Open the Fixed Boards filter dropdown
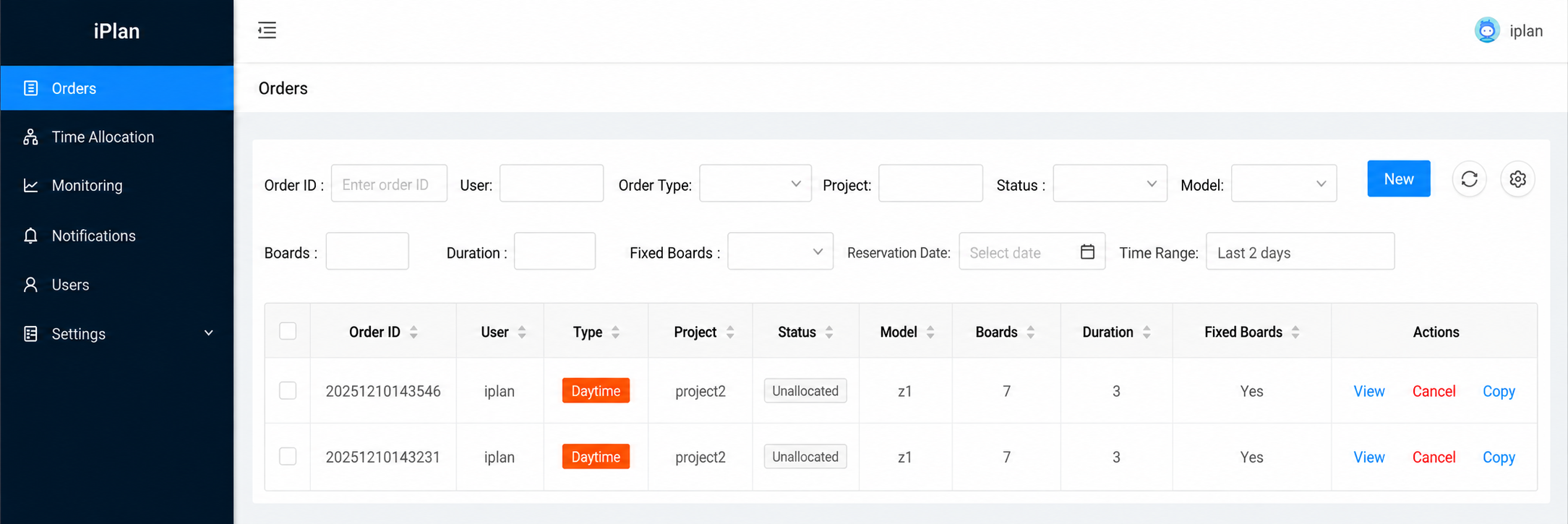1568x524 pixels. [x=780, y=252]
